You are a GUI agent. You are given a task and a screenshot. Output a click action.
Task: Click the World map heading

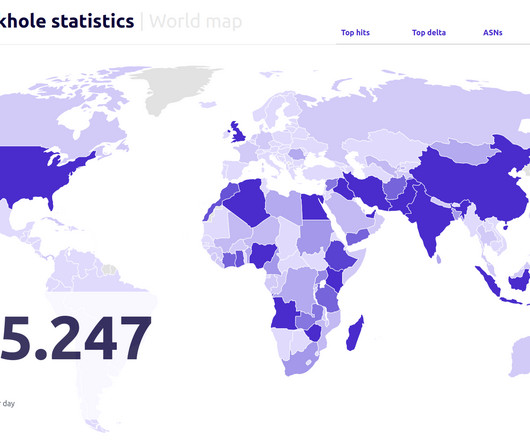point(196,21)
